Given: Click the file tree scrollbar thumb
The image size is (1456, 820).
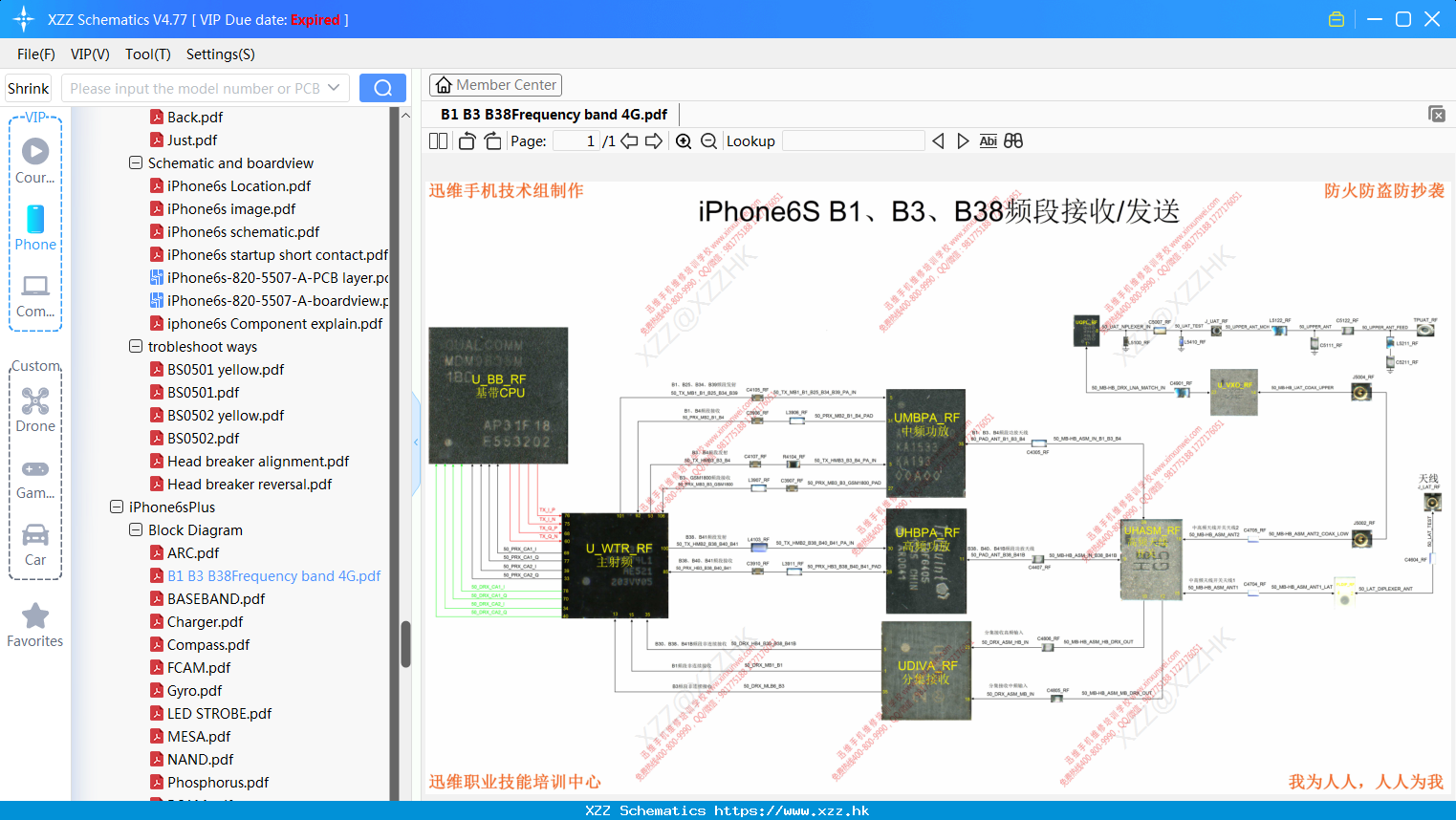Looking at the screenshot, I should point(405,644).
